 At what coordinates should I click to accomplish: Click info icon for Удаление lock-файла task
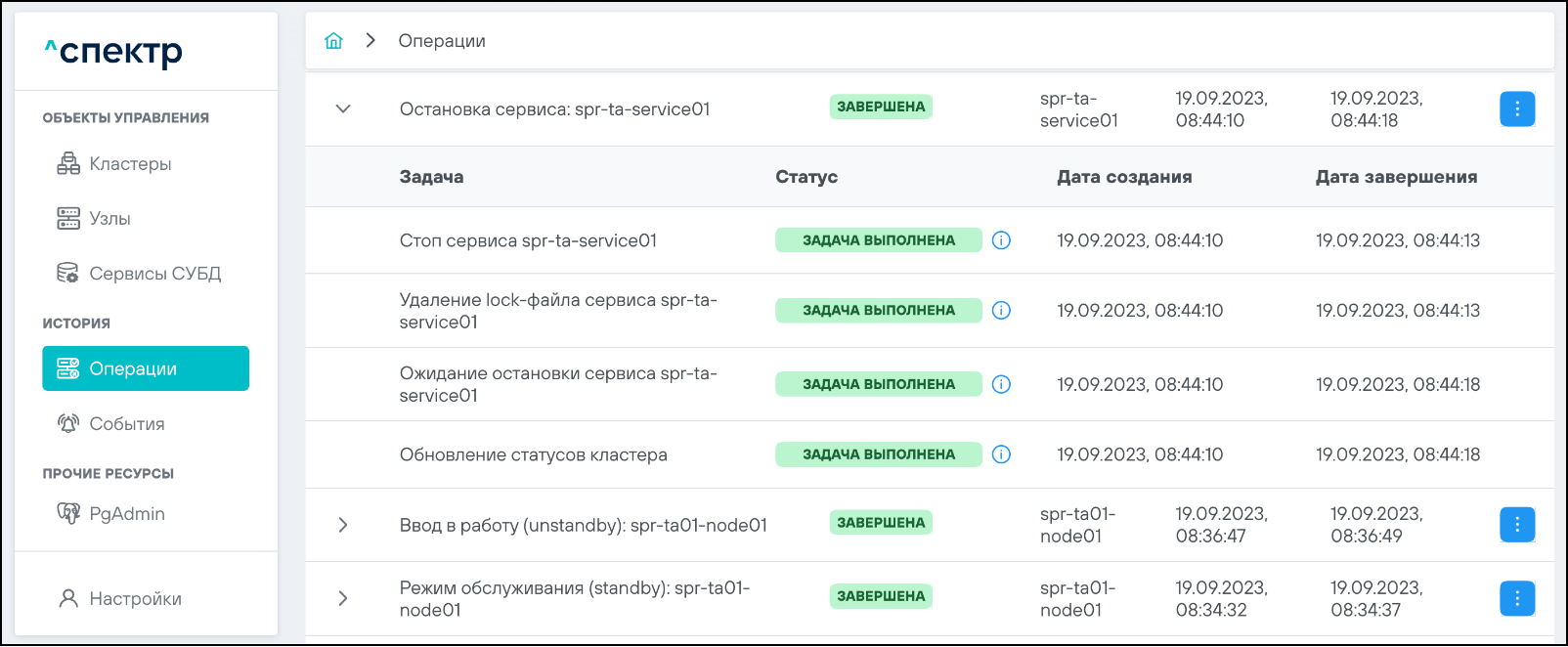point(1001,311)
